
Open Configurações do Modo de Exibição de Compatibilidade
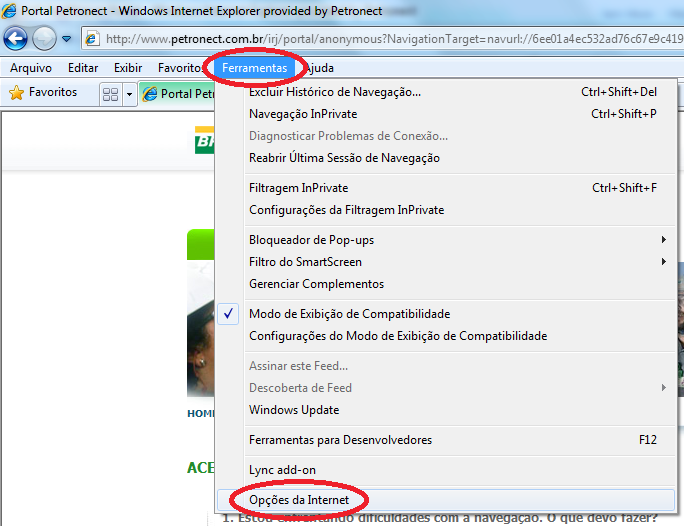(446, 336)
